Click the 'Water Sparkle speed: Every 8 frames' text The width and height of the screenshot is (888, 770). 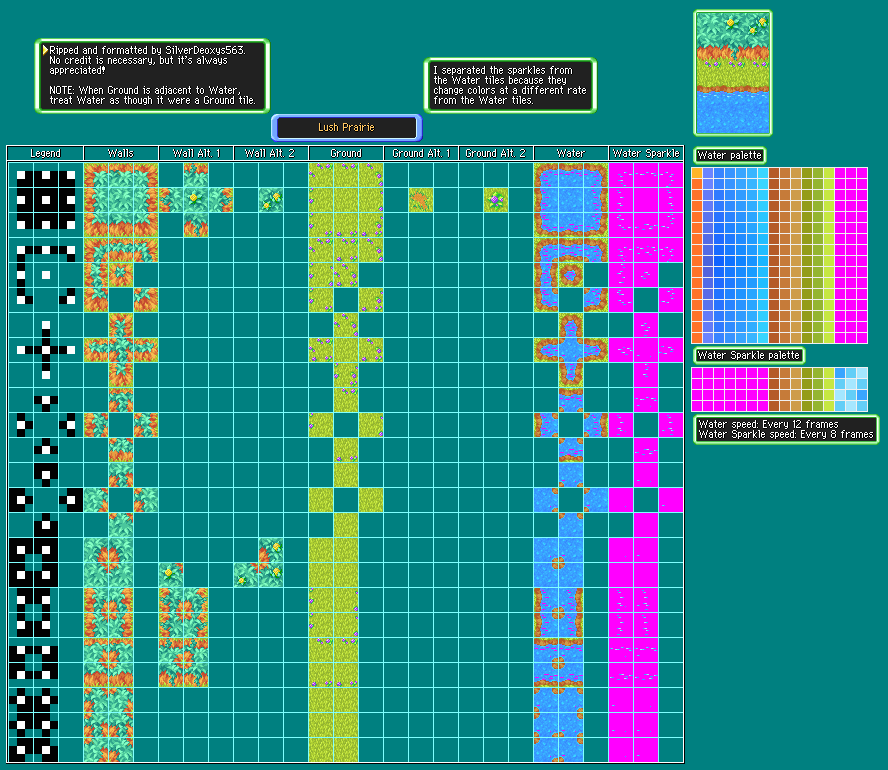[786, 434]
